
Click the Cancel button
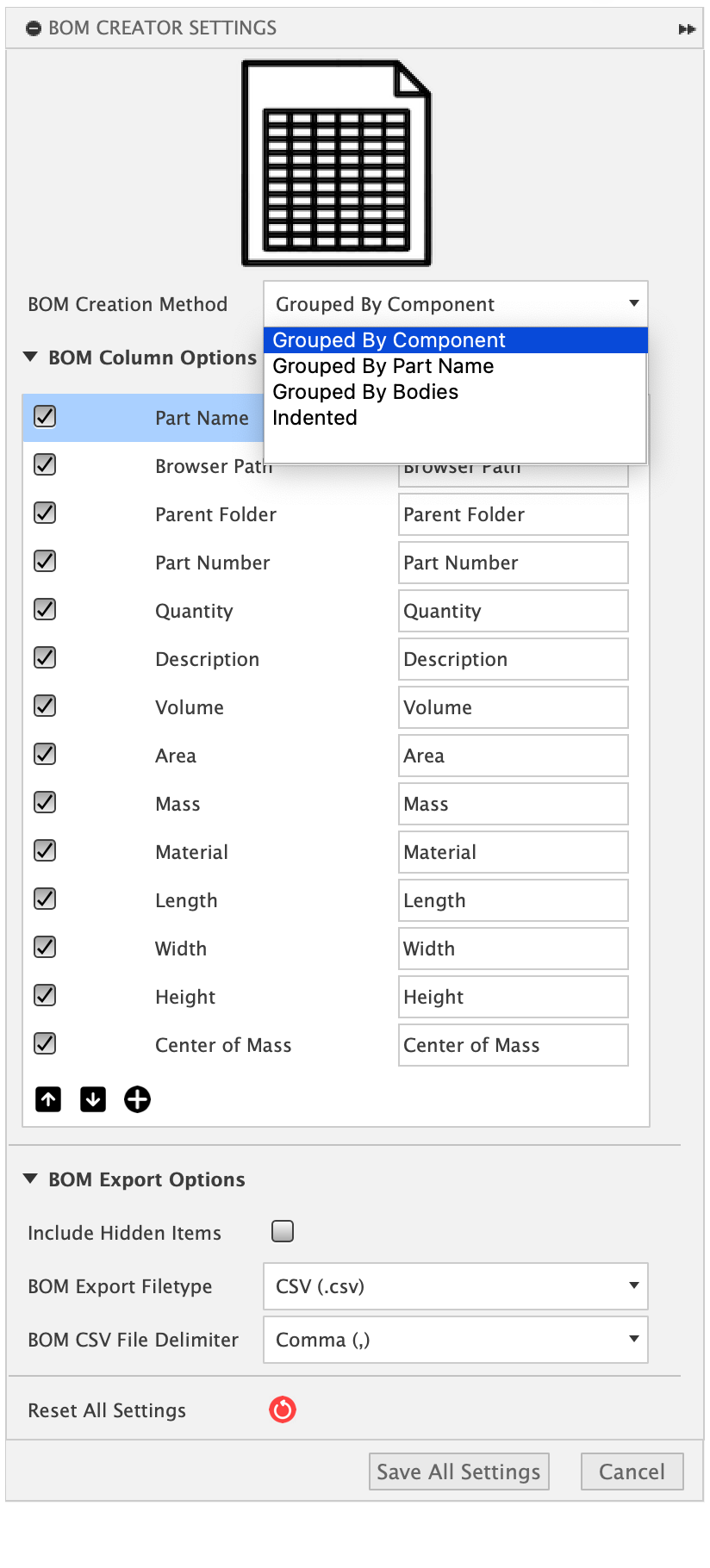632,1472
